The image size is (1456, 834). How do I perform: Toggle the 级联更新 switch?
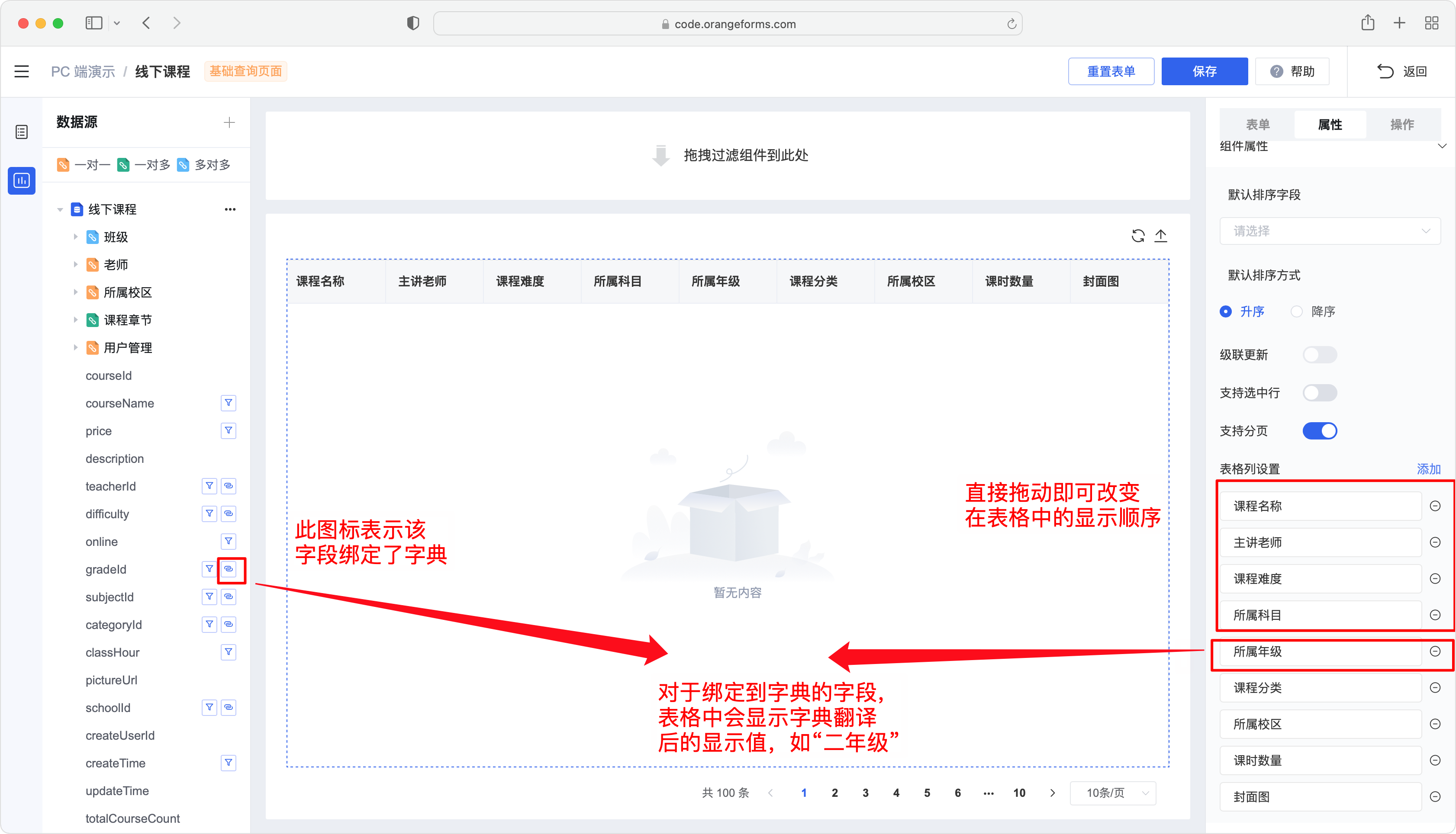pos(1320,355)
